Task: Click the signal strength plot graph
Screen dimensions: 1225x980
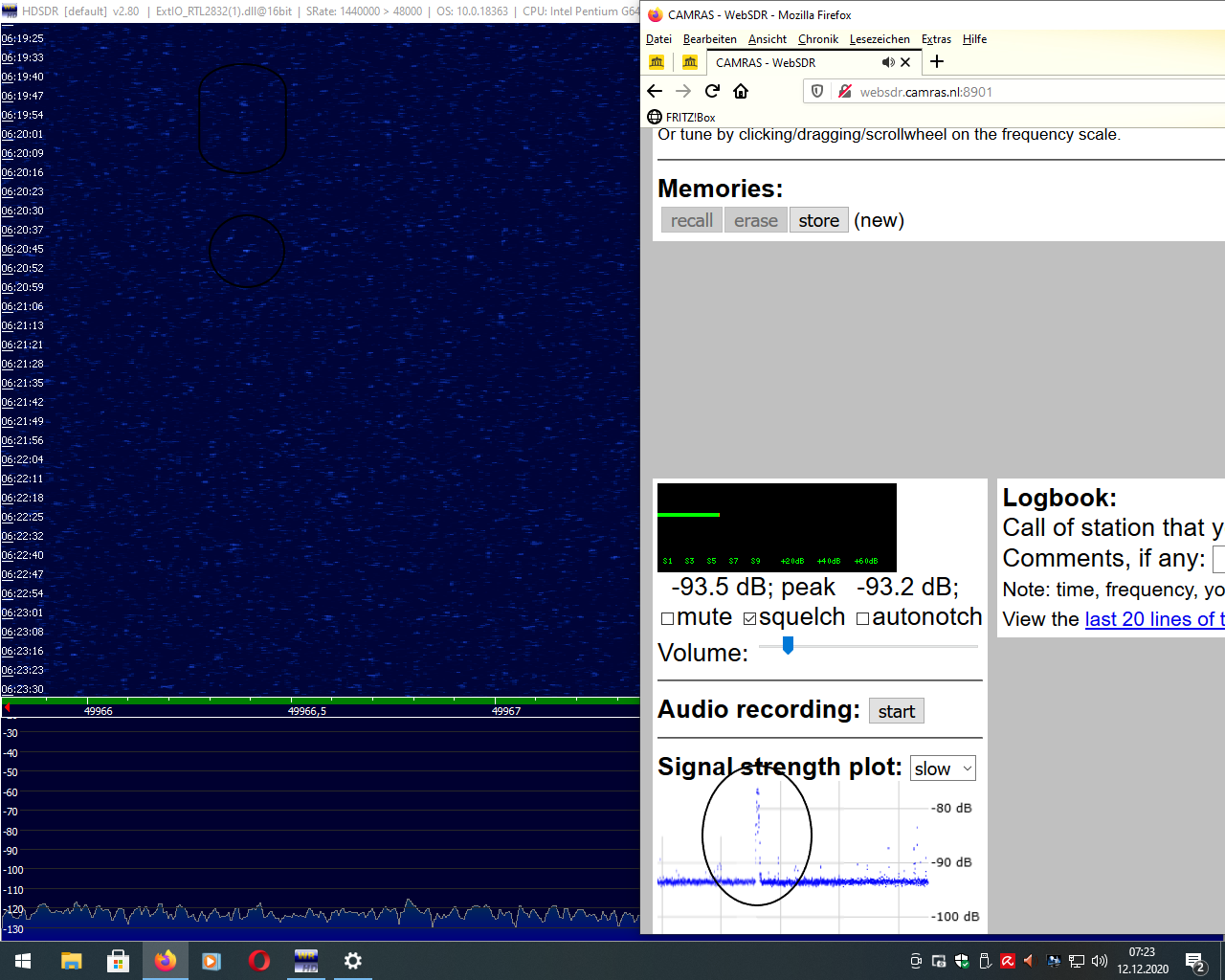Action: 818,857
